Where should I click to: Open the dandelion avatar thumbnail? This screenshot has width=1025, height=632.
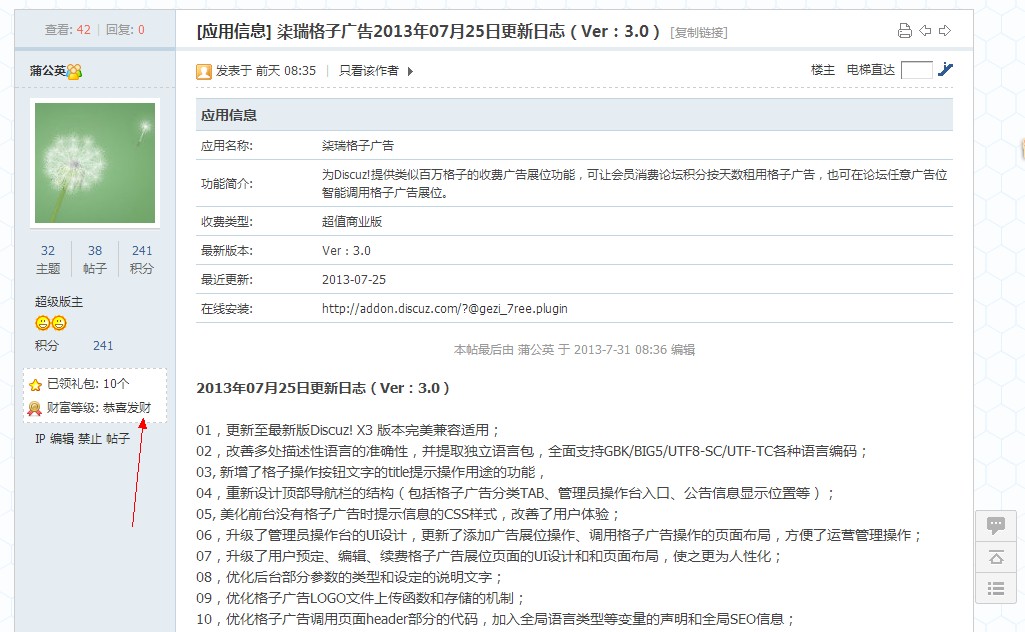[95, 163]
